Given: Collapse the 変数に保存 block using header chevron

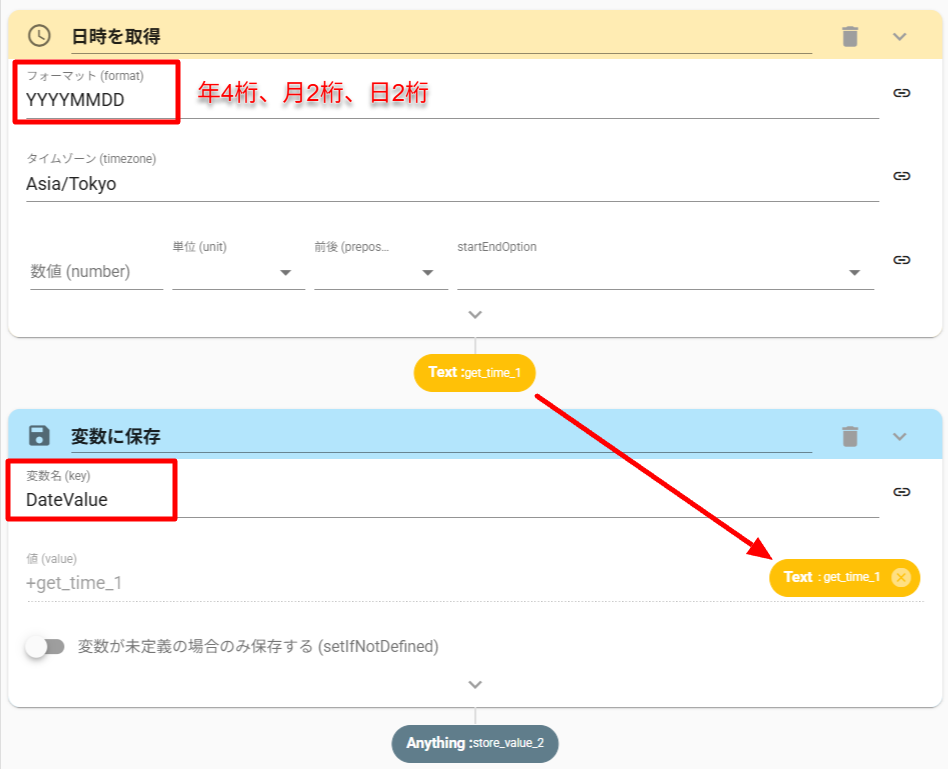Looking at the screenshot, I should pyautogui.click(x=899, y=435).
